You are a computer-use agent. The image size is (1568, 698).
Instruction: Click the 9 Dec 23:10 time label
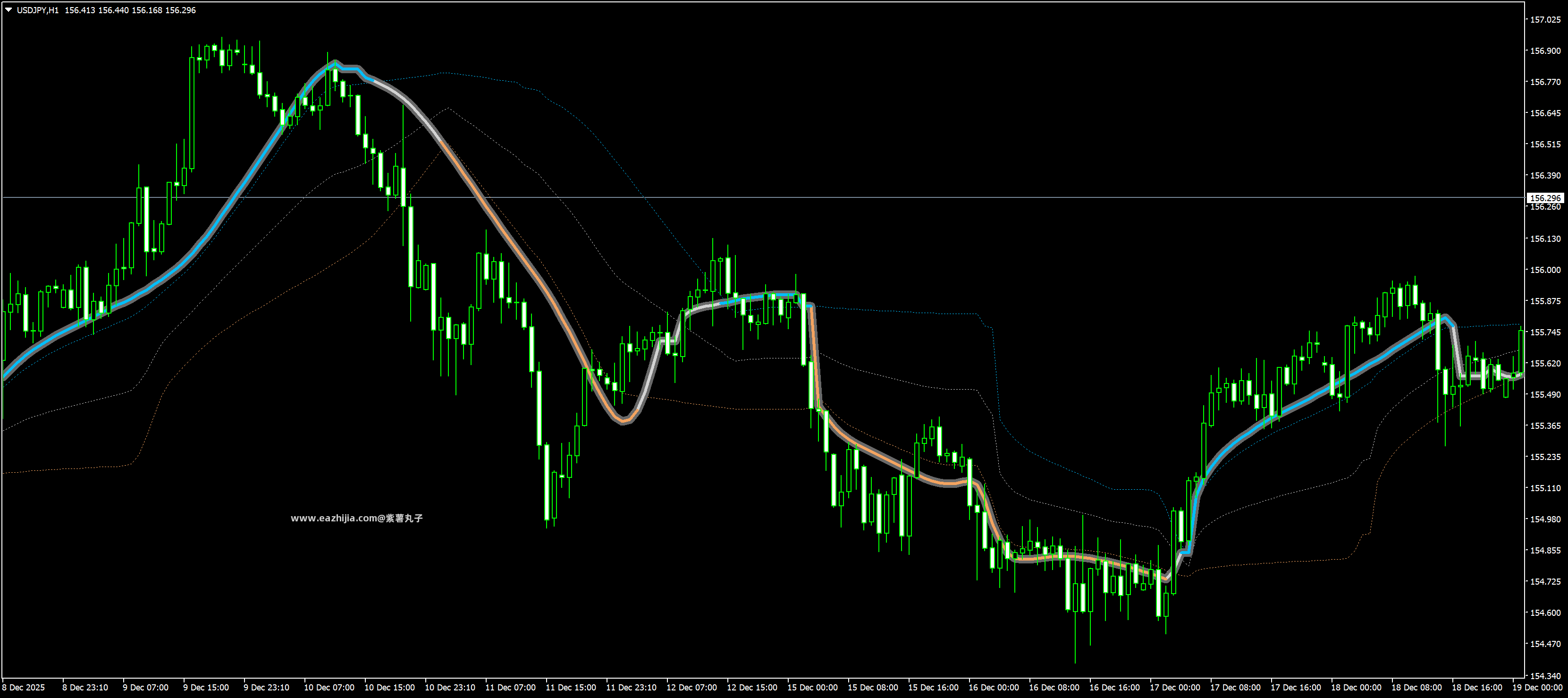tap(266, 688)
